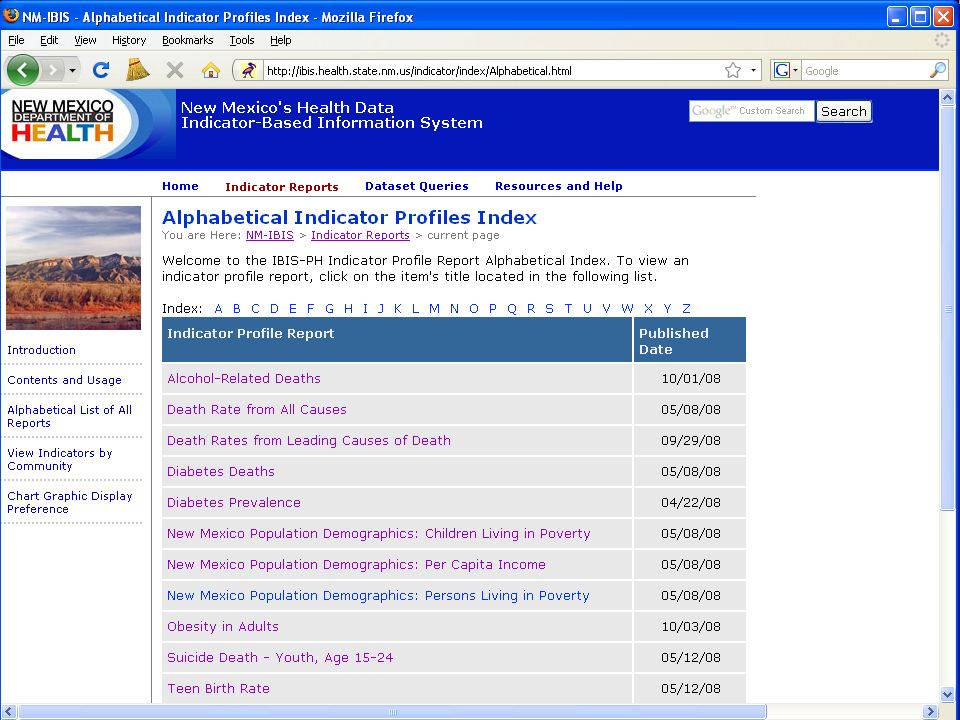Image resolution: width=960 pixels, height=720 pixels.
Task: Jump to index letter A
Action: tap(218, 309)
